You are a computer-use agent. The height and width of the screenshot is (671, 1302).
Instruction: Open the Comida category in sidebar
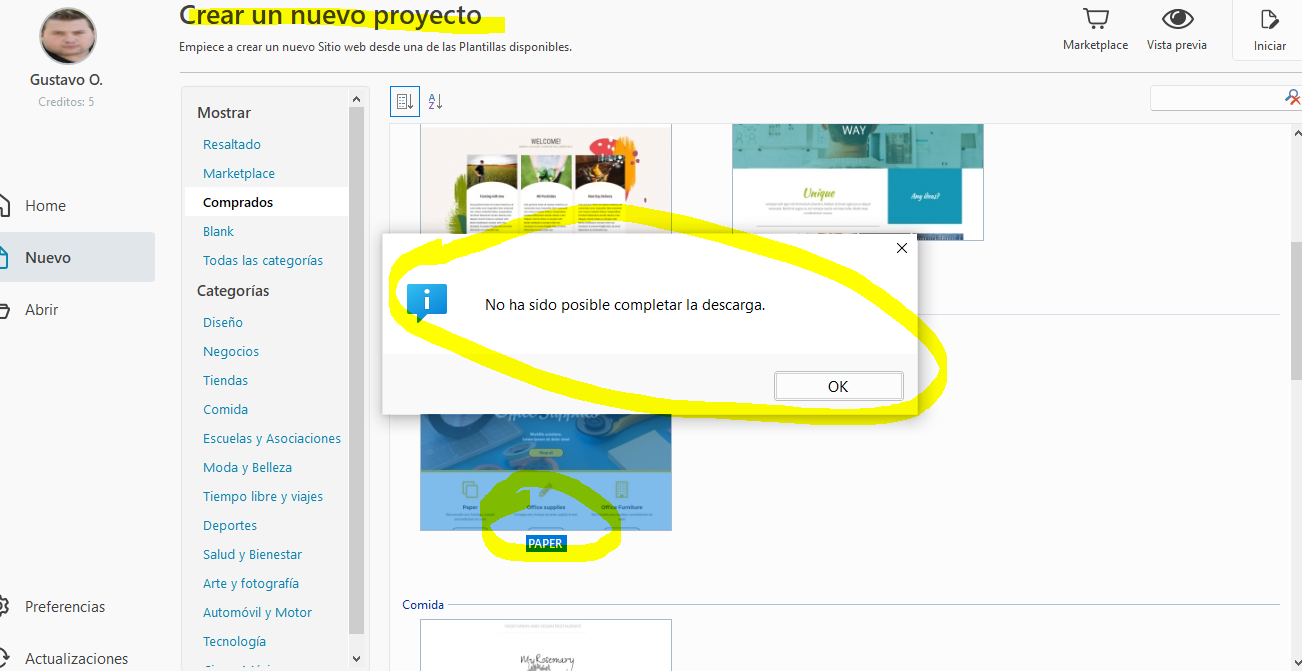226,409
